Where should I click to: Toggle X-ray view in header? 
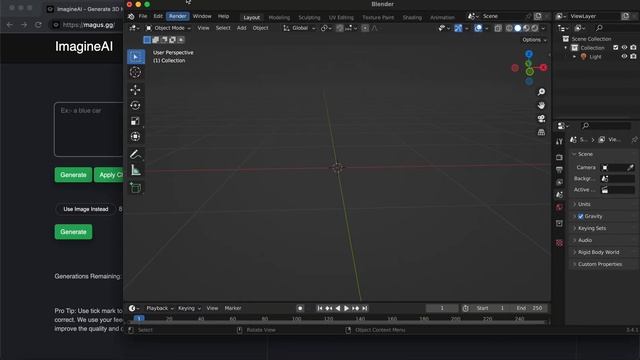tap(498, 28)
